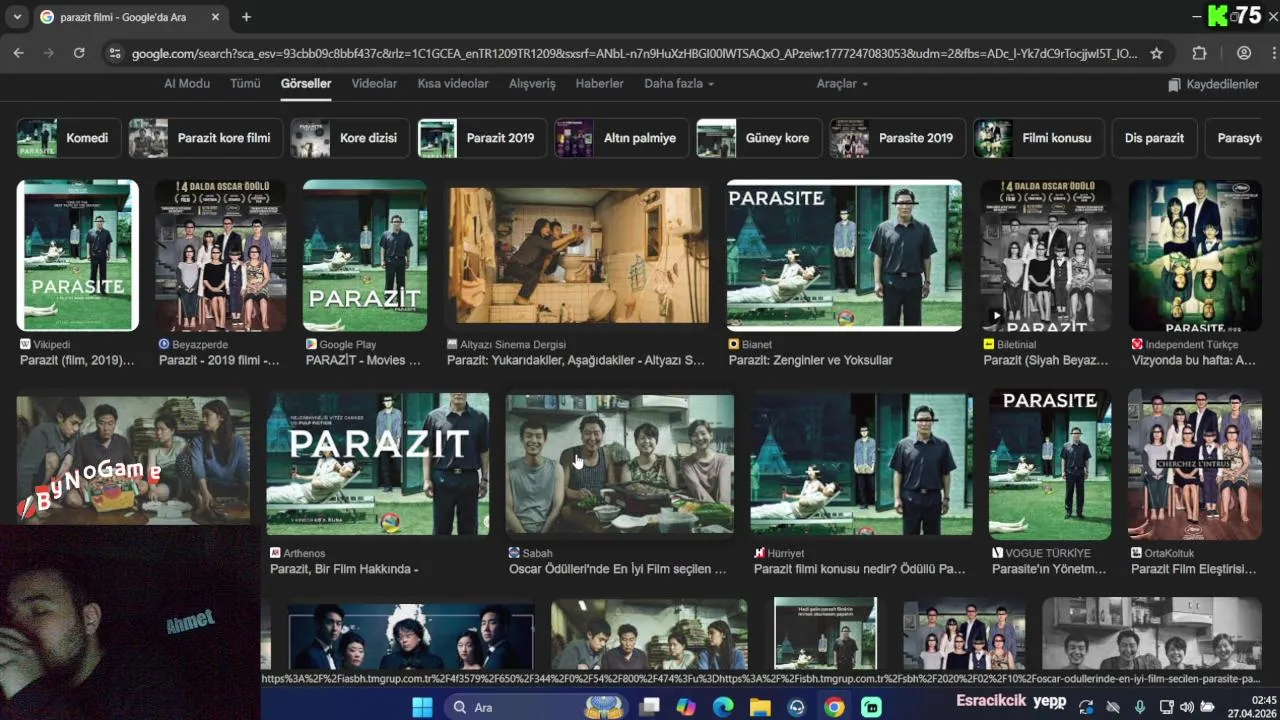The height and width of the screenshot is (720, 1280).
Task: Filter images by Parazit kore filmi chip
Action: coord(205,138)
